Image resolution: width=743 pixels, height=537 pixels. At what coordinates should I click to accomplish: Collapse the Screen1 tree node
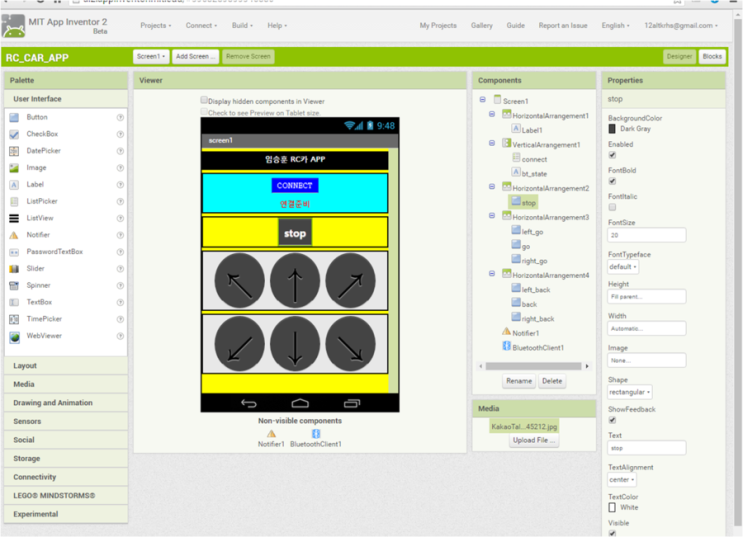tap(482, 100)
